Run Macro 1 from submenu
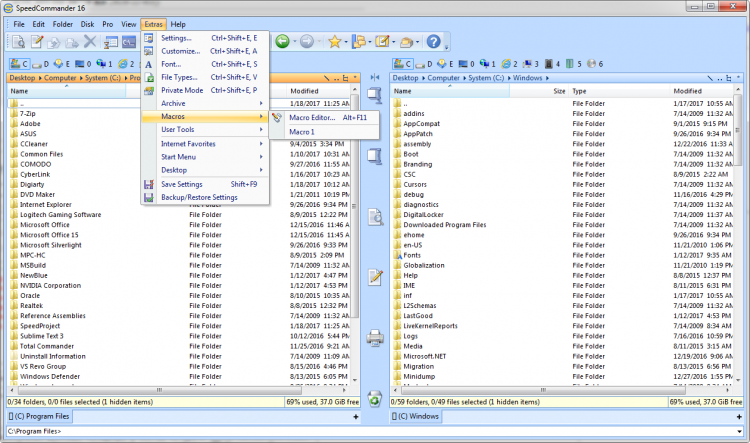The width and height of the screenshot is (750, 443). tap(325, 132)
